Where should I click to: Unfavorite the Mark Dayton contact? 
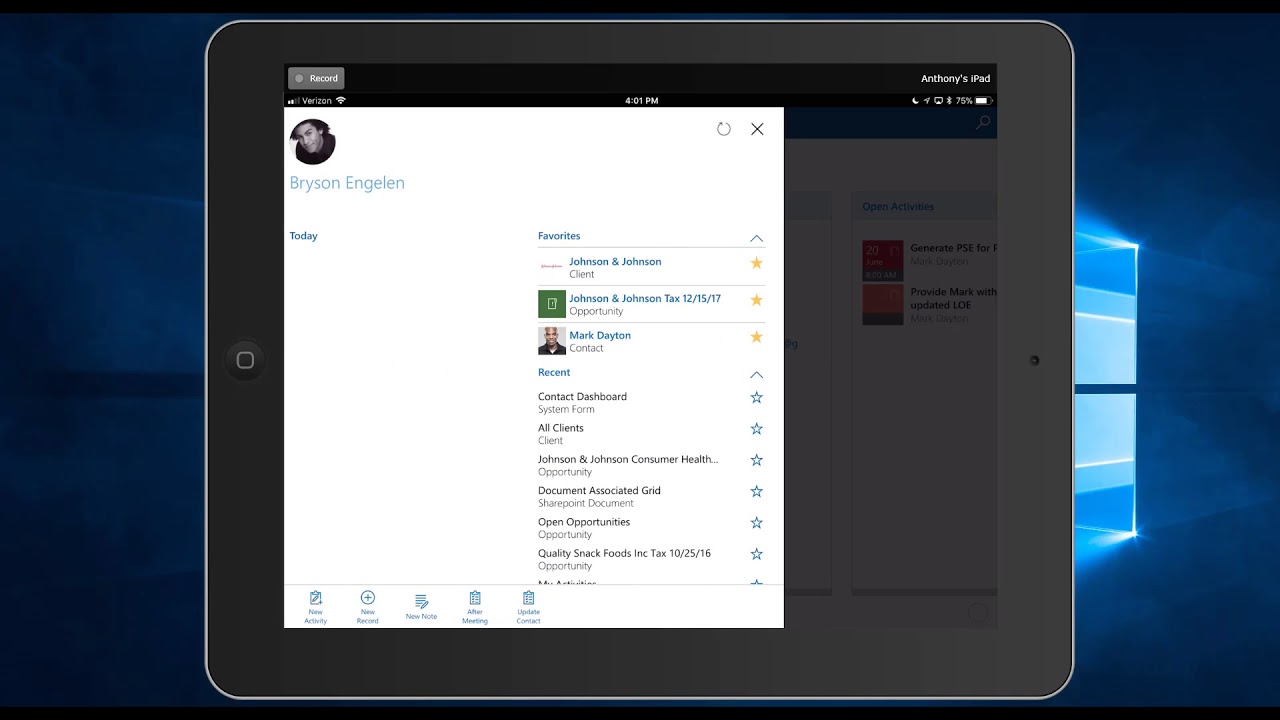click(x=757, y=337)
